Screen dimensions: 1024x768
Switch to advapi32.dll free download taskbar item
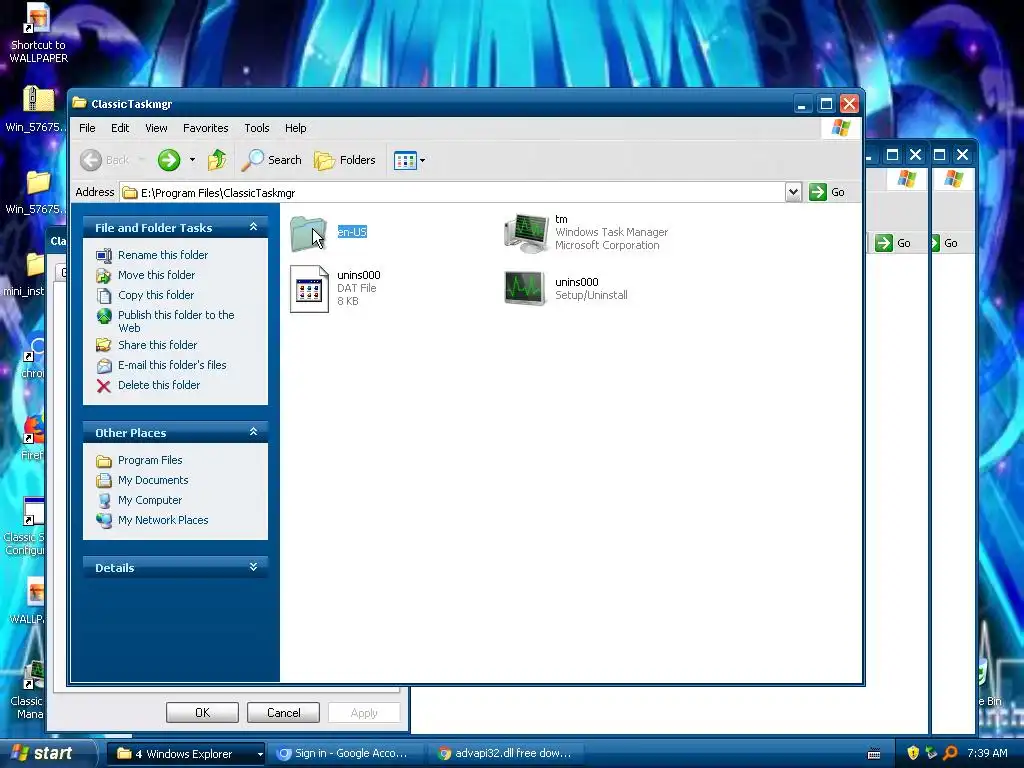tap(505, 754)
